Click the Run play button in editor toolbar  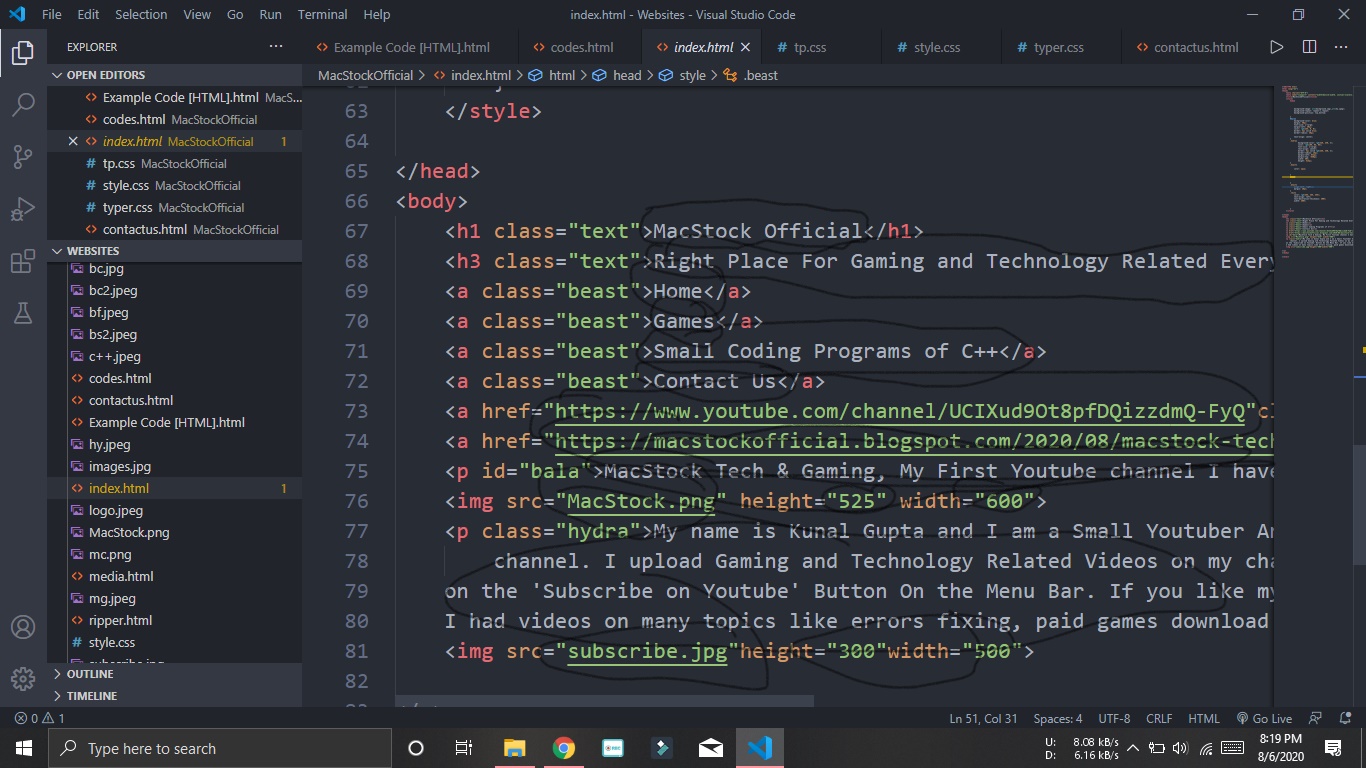pyautogui.click(x=1276, y=47)
